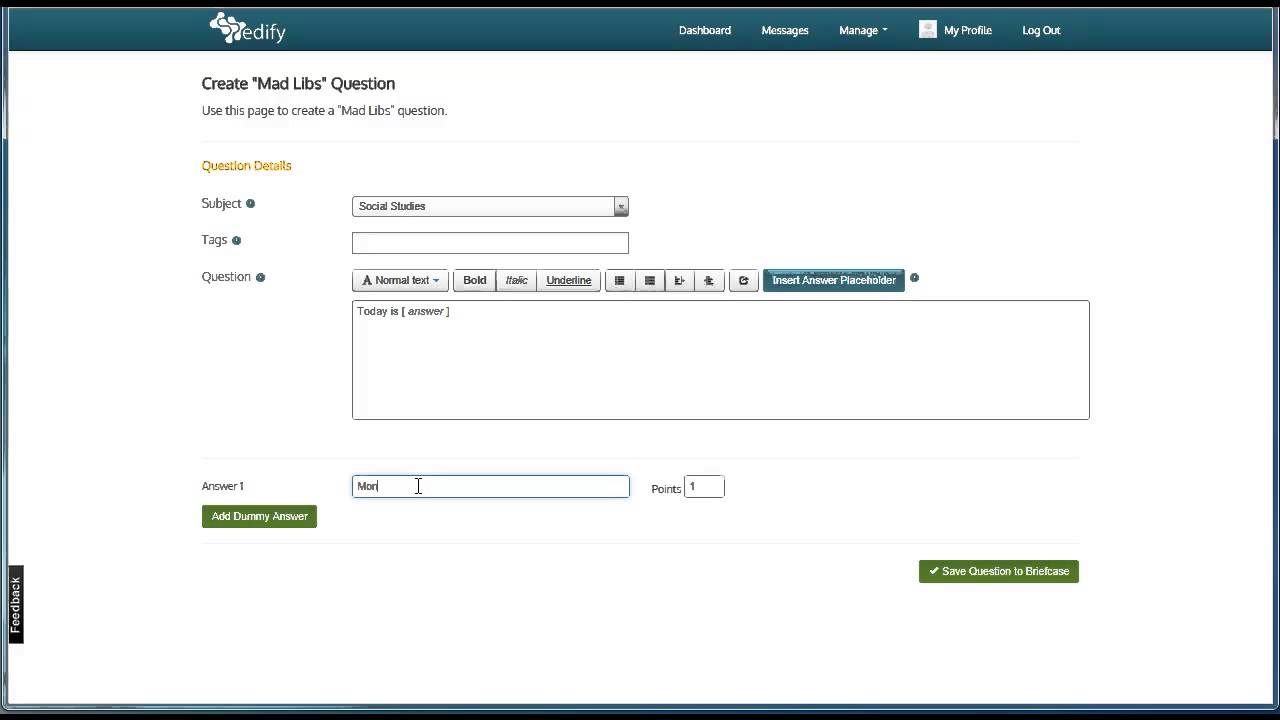Viewport: 1280px width, 720px height.
Task: Apply Italic formatting
Action: [517, 281]
